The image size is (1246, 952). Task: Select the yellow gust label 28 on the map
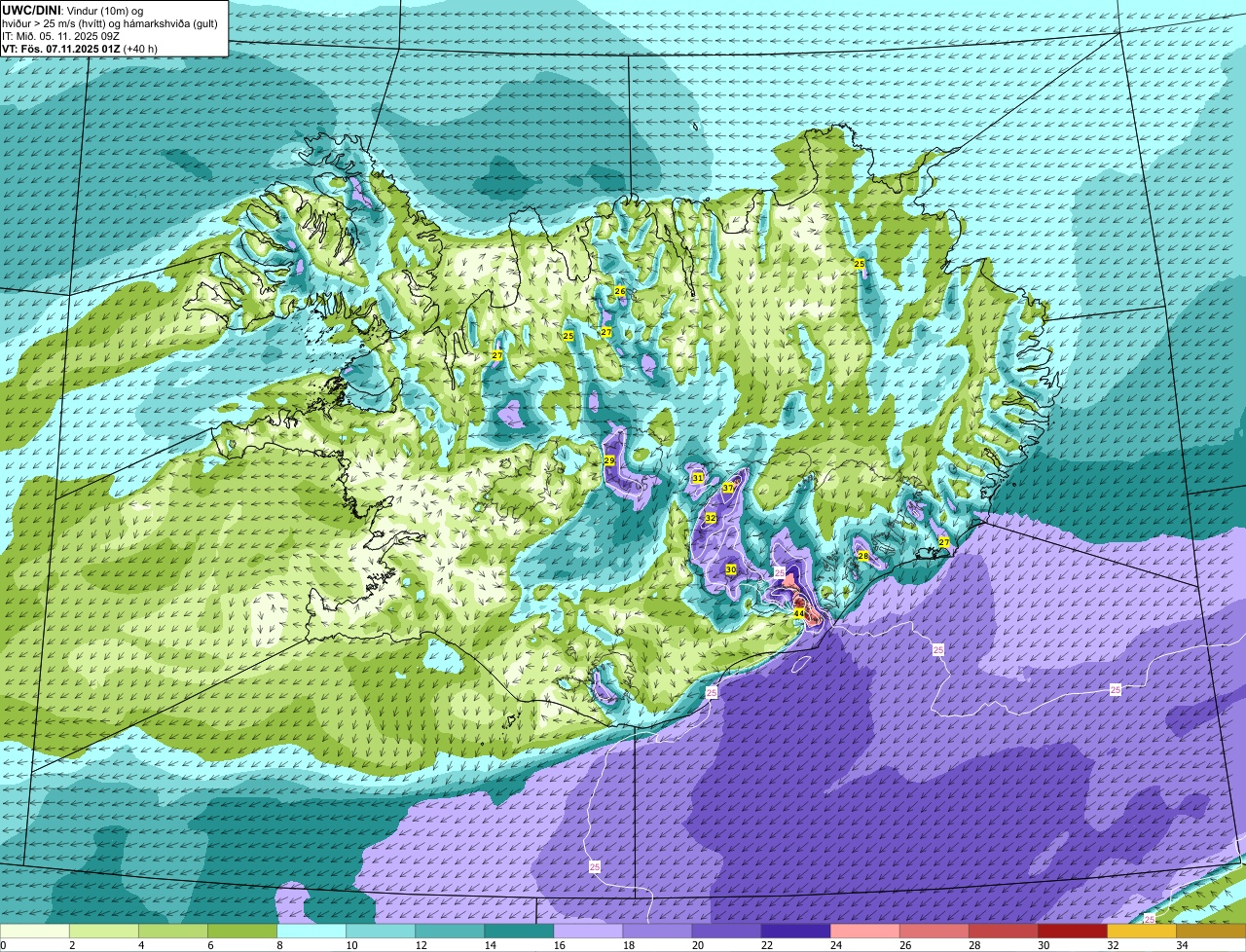[x=862, y=556]
